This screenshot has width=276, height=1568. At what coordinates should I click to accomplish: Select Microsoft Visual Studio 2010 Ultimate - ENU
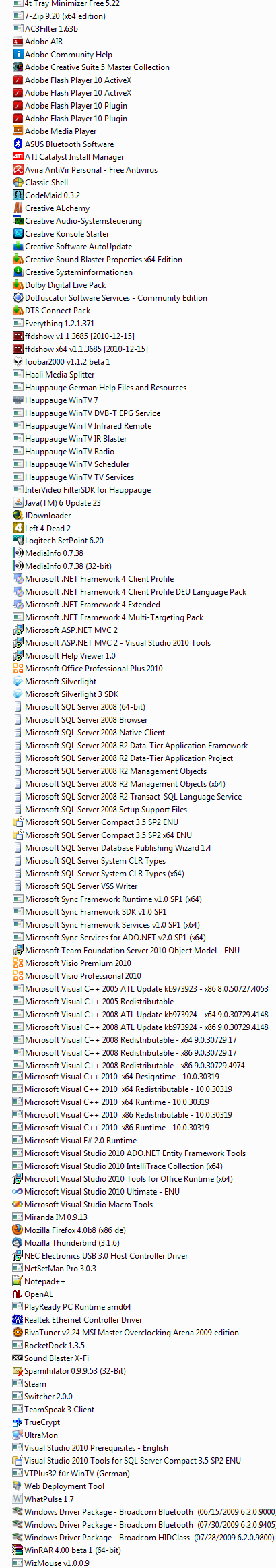(x=96, y=1192)
